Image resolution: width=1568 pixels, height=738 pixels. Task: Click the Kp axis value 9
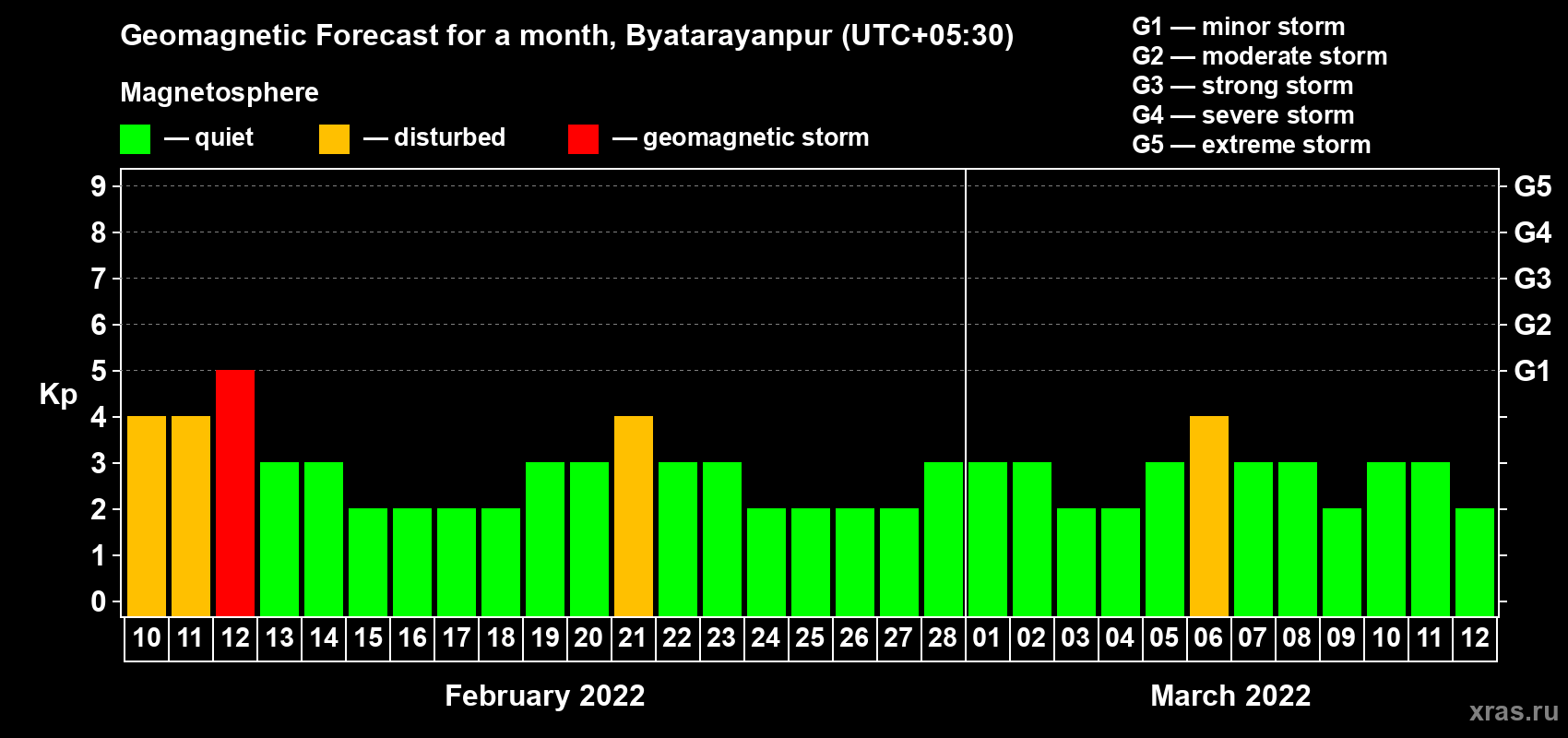coord(99,186)
